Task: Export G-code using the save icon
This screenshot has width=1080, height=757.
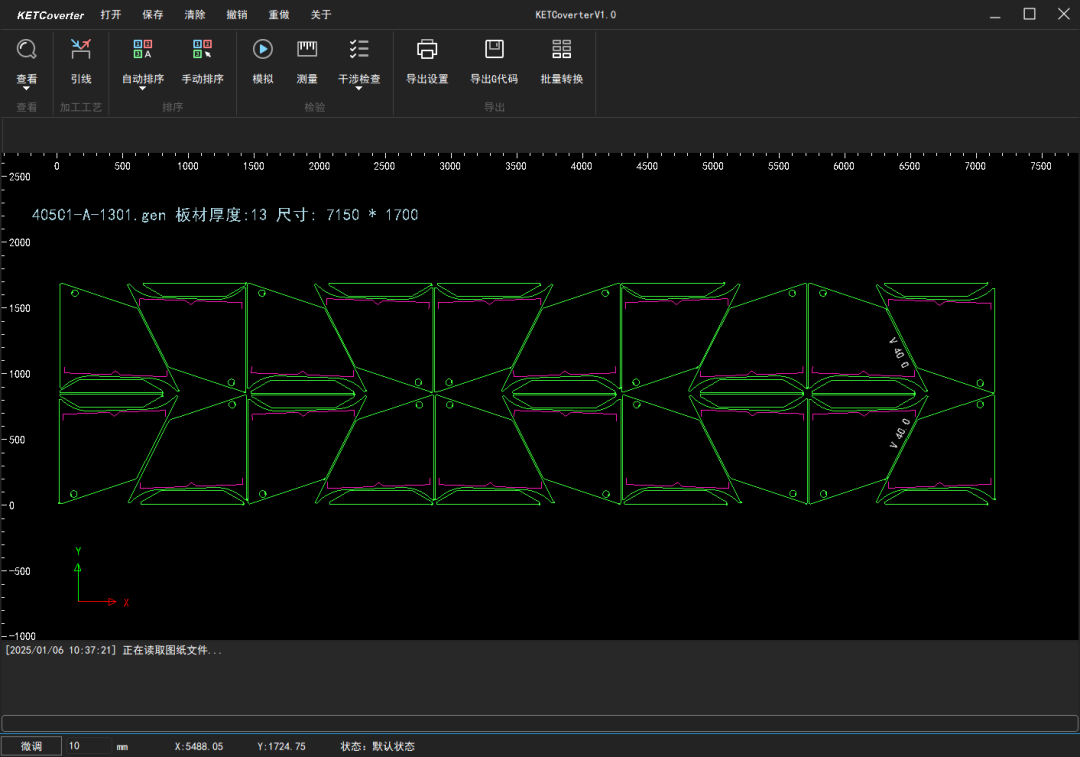Action: click(x=494, y=50)
